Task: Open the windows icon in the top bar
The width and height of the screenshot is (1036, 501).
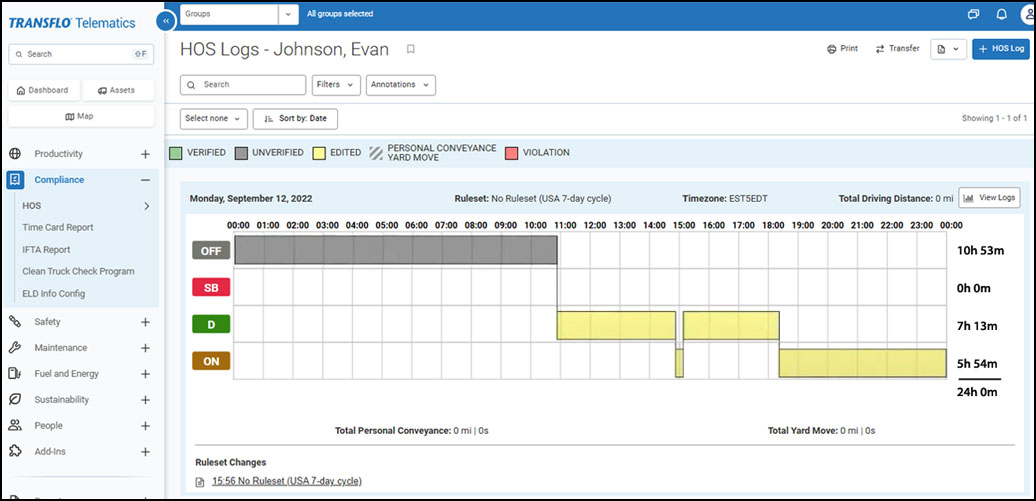Action: click(974, 14)
